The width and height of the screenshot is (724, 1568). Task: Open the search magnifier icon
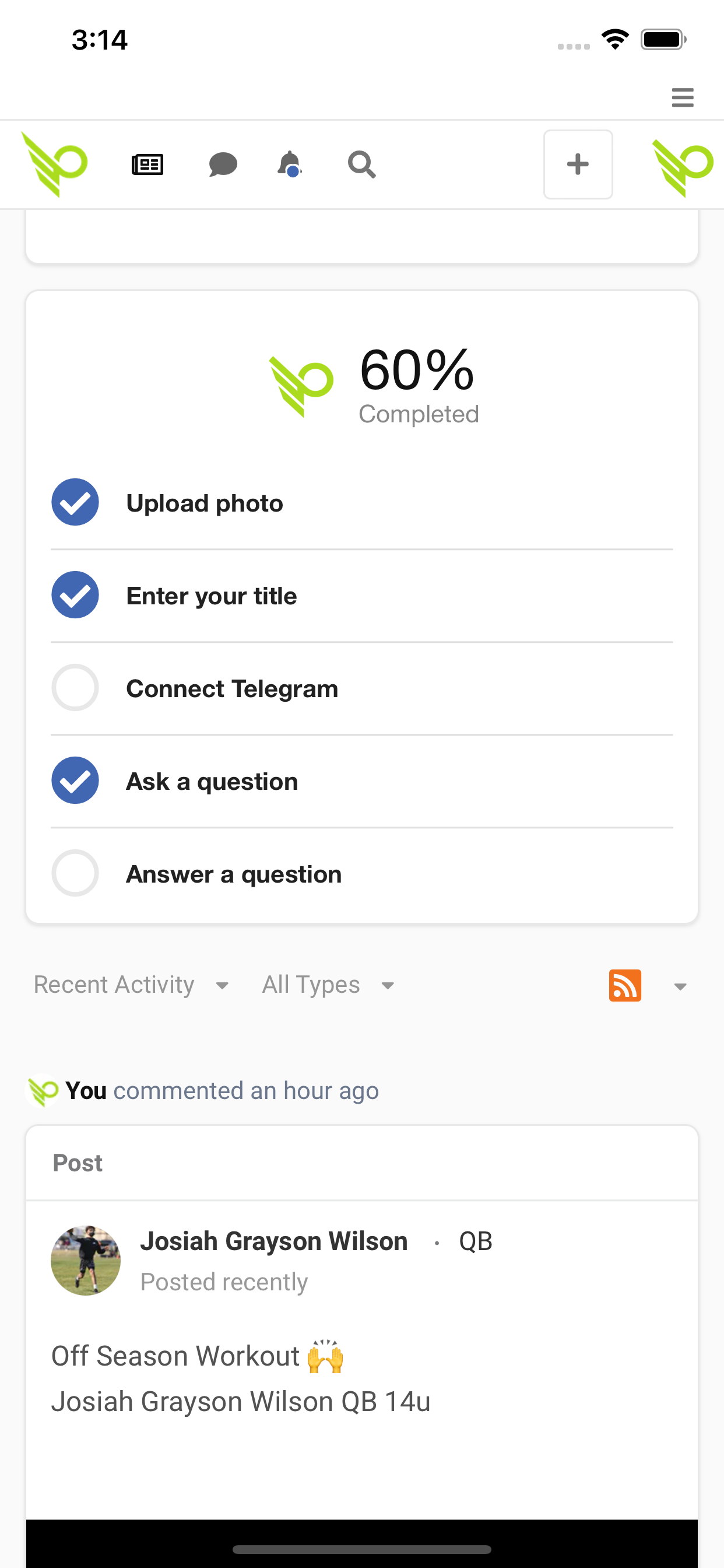click(361, 164)
